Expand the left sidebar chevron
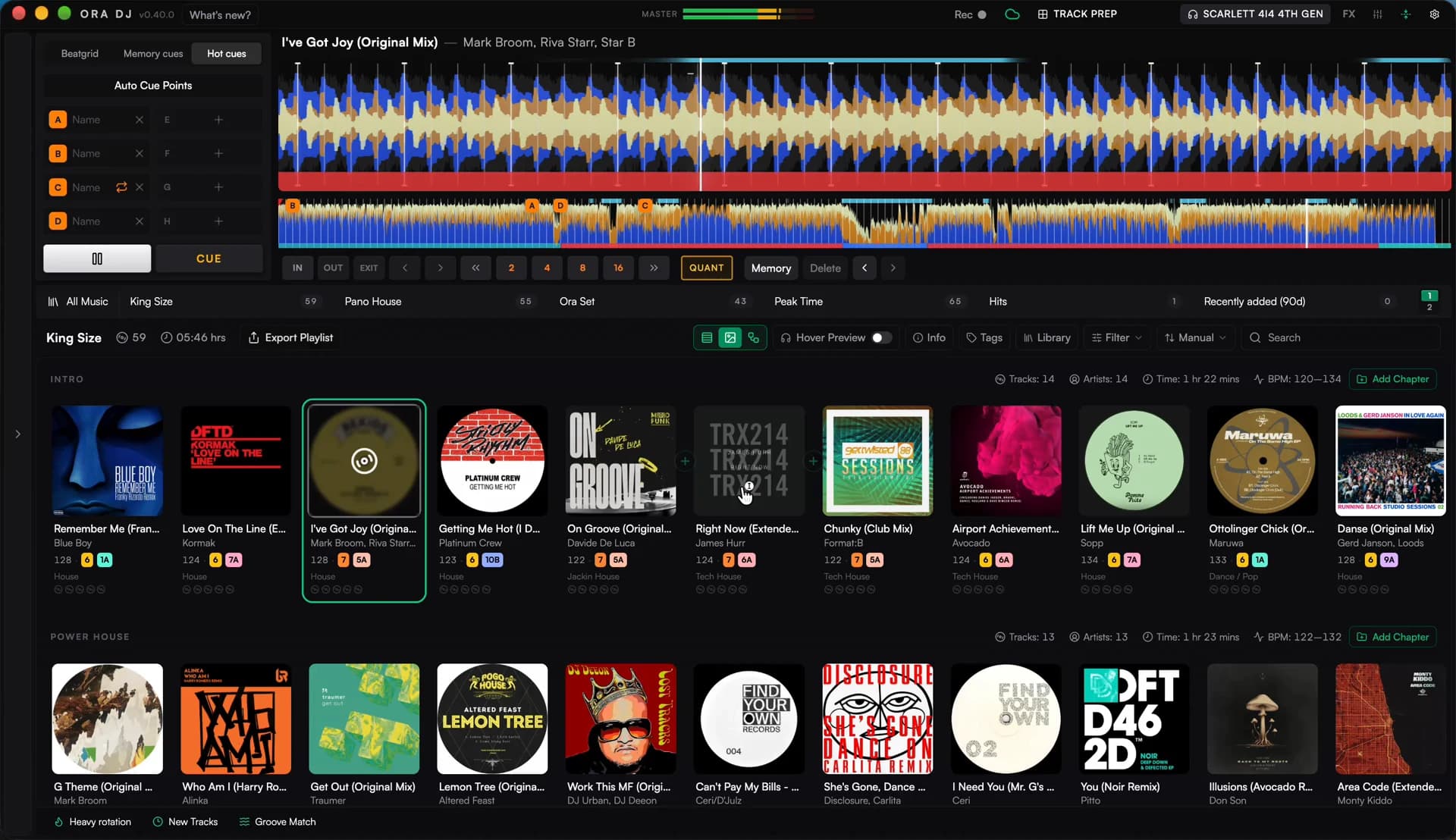The width and height of the screenshot is (1456, 840). pos(17,434)
